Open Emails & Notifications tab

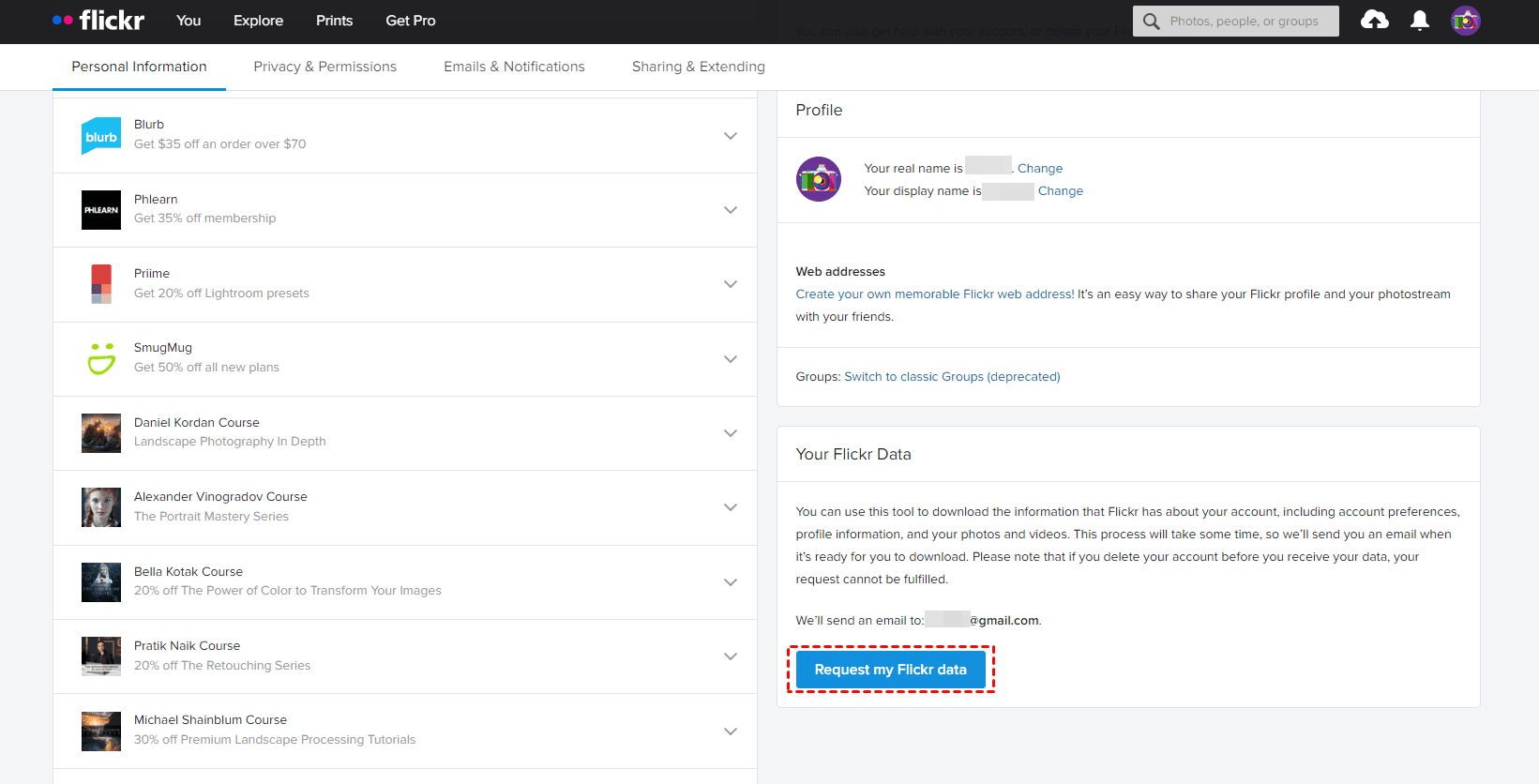point(514,67)
